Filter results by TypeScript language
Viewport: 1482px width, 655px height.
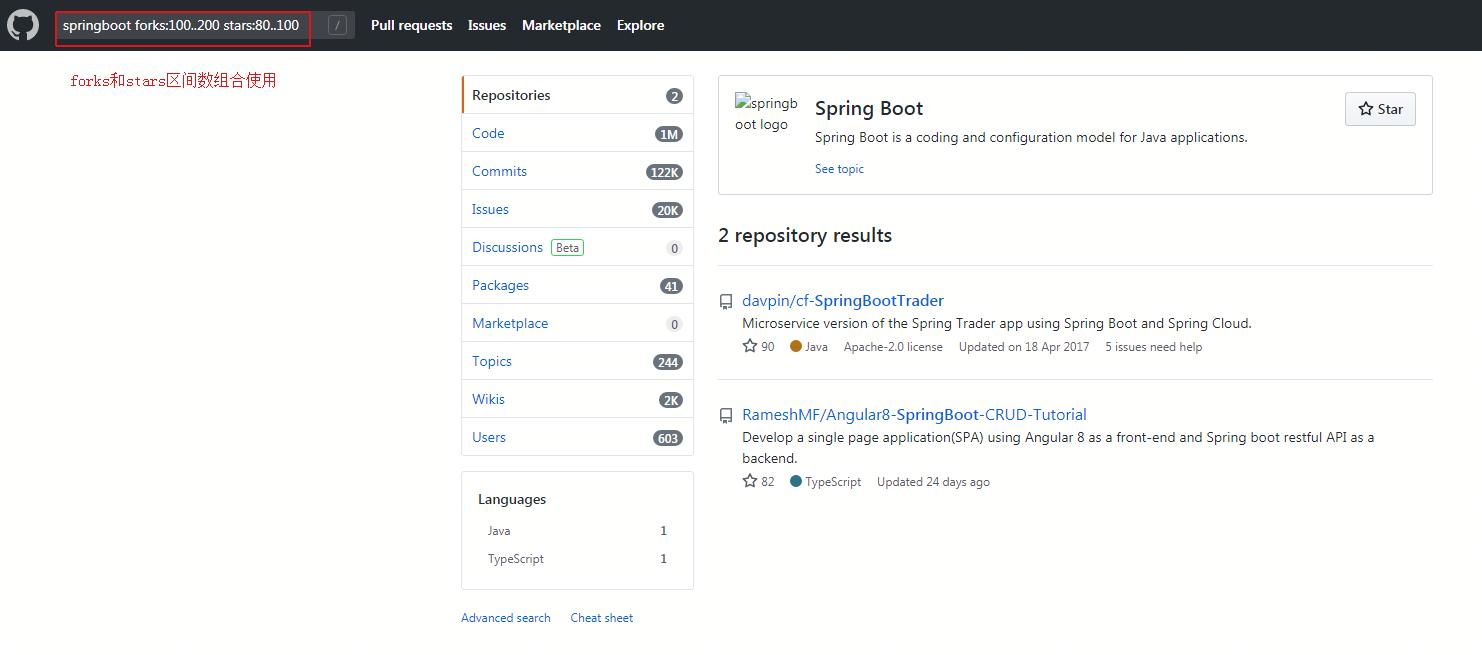(x=577, y=559)
